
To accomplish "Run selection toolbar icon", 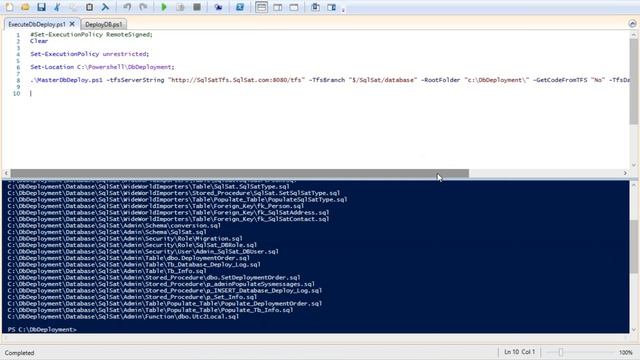I will (x=180, y=7).
